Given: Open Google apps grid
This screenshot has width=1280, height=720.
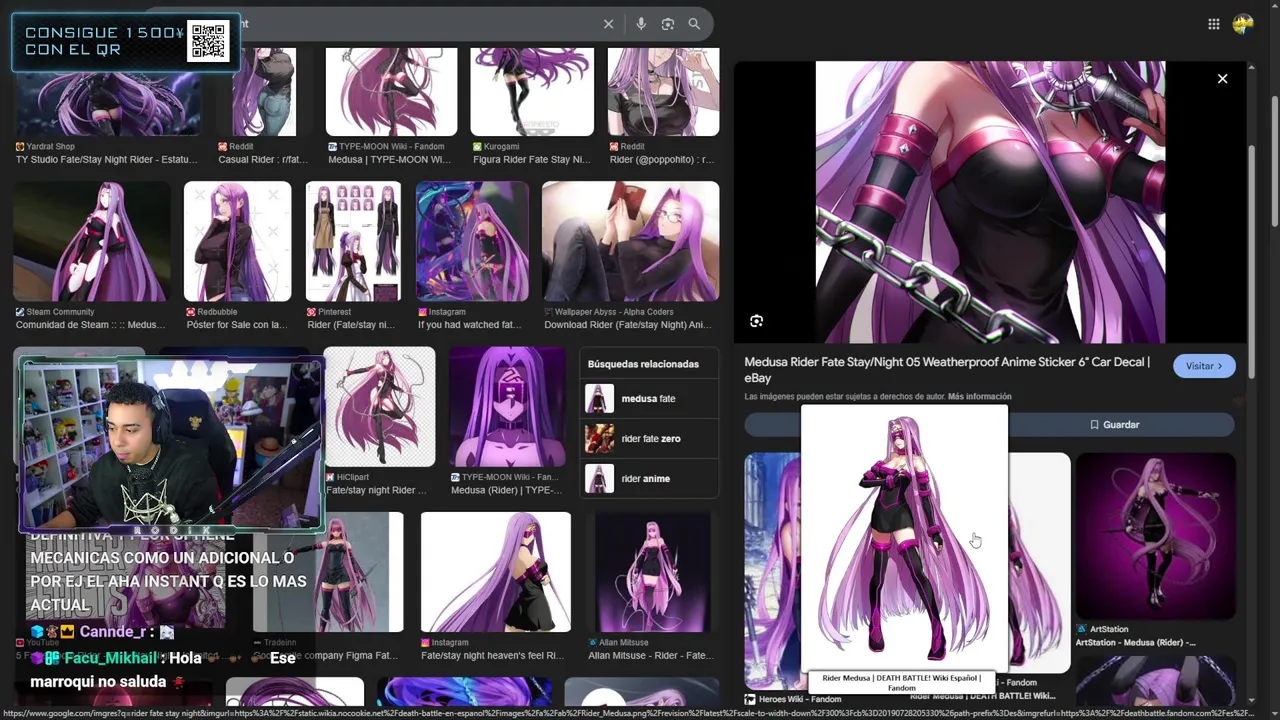Looking at the screenshot, I should coord(1213,24).
